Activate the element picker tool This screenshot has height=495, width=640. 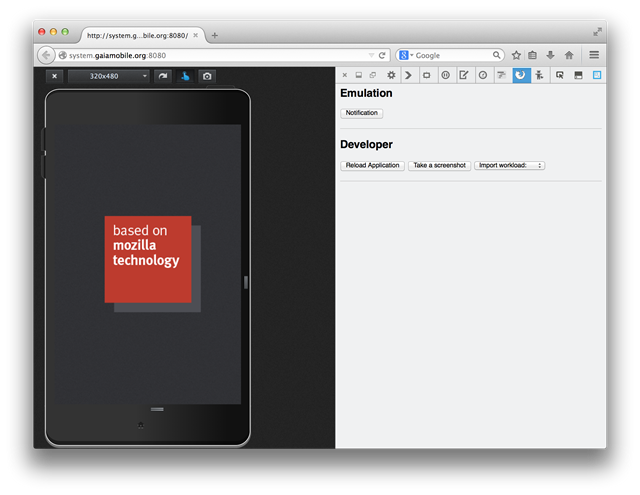coord(560,75)
